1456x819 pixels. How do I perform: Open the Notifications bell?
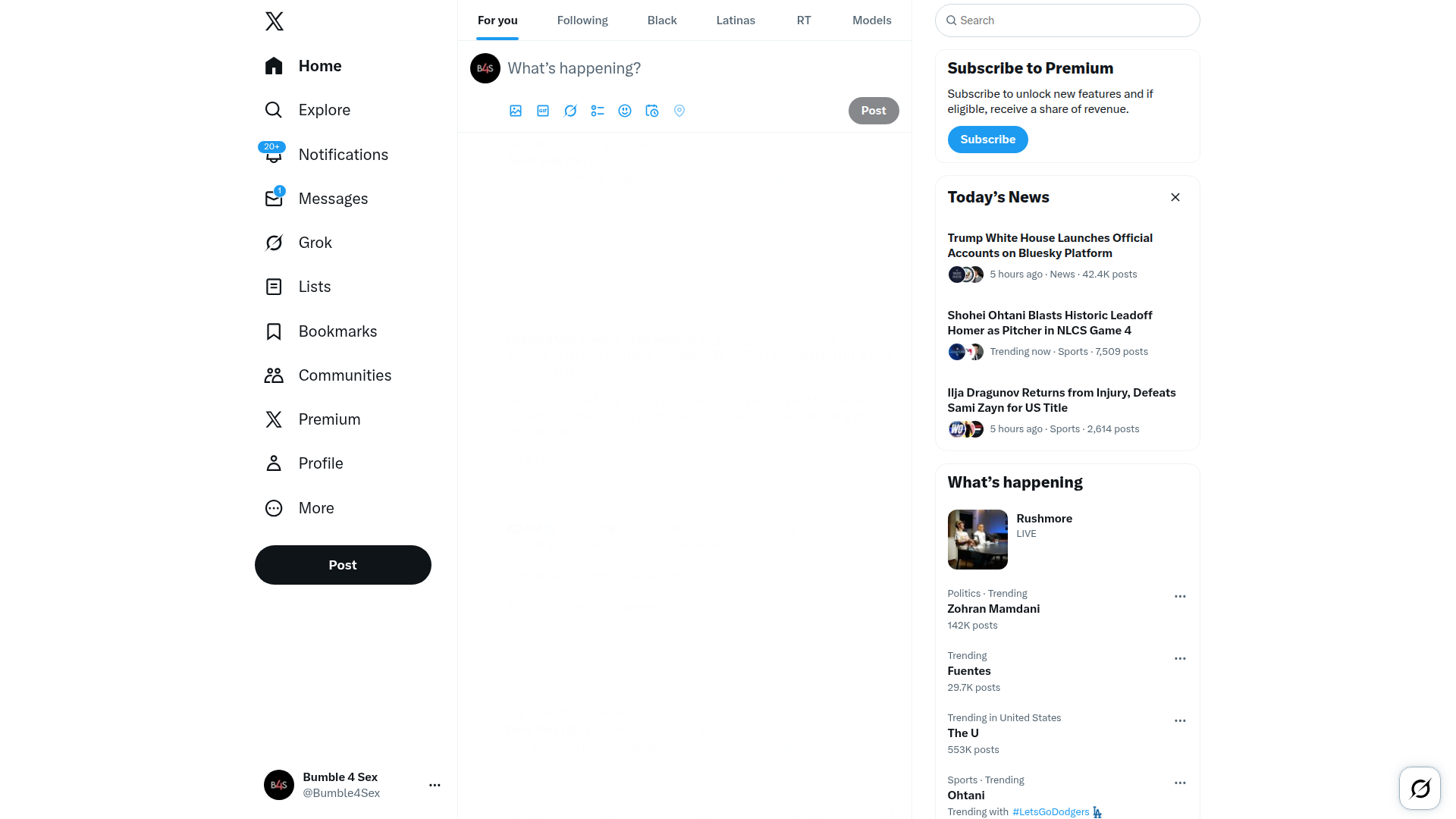click(274, 154)
